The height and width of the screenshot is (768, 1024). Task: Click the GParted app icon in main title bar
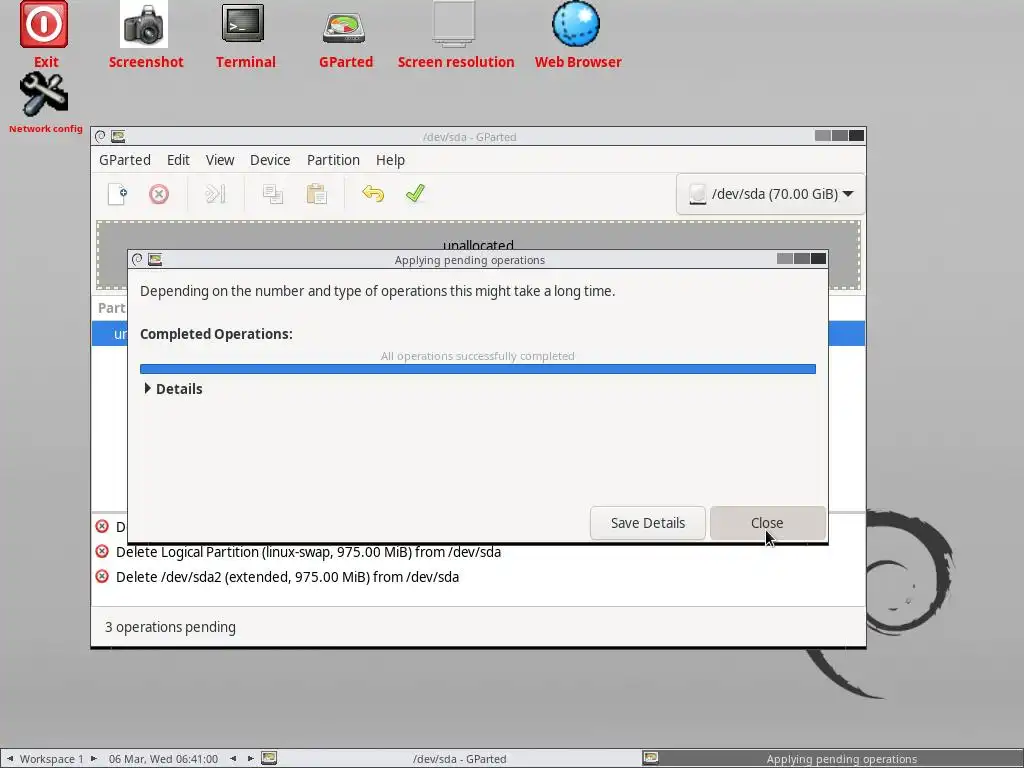pyautogui.click(x=118, y=136)
